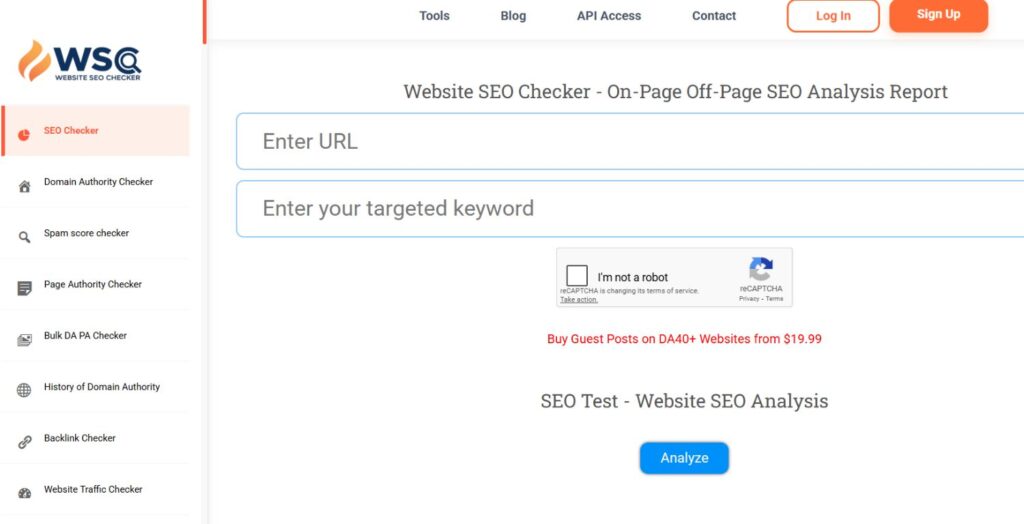Image resolution: width=1024 pixels, height=524 pixels.
Task: Click the pie chart icon beside SEO Checker
Action: pyautogui.click(x=24, y=135)
